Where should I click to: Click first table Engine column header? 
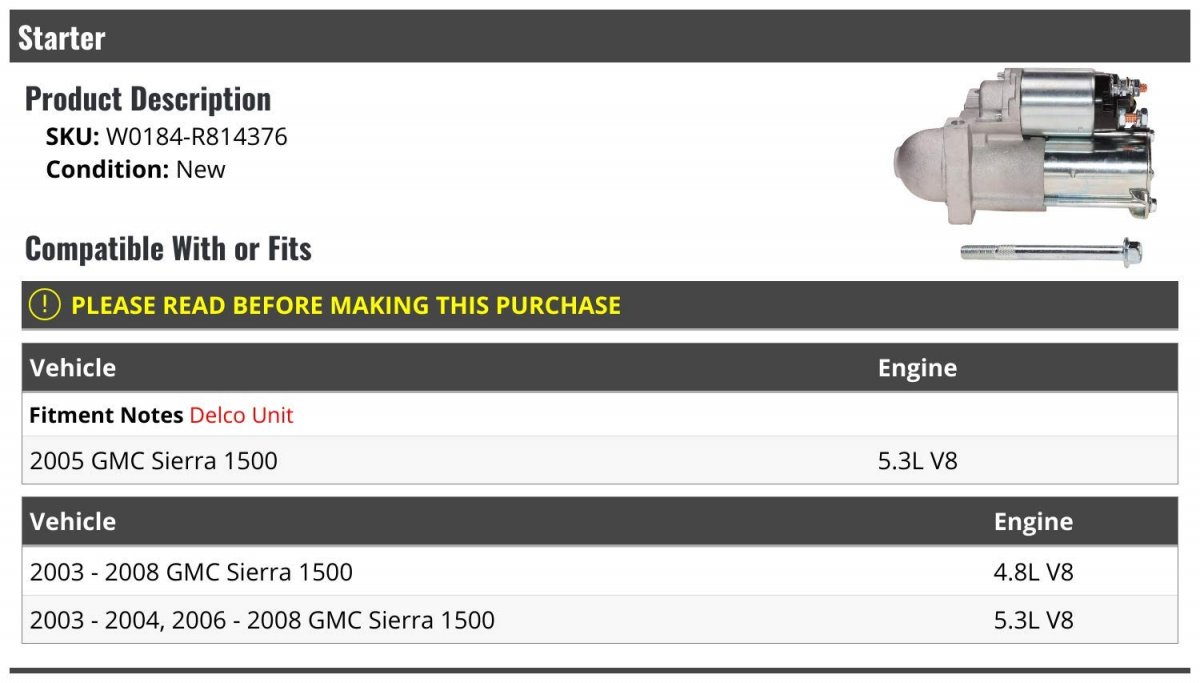[917, 368]
